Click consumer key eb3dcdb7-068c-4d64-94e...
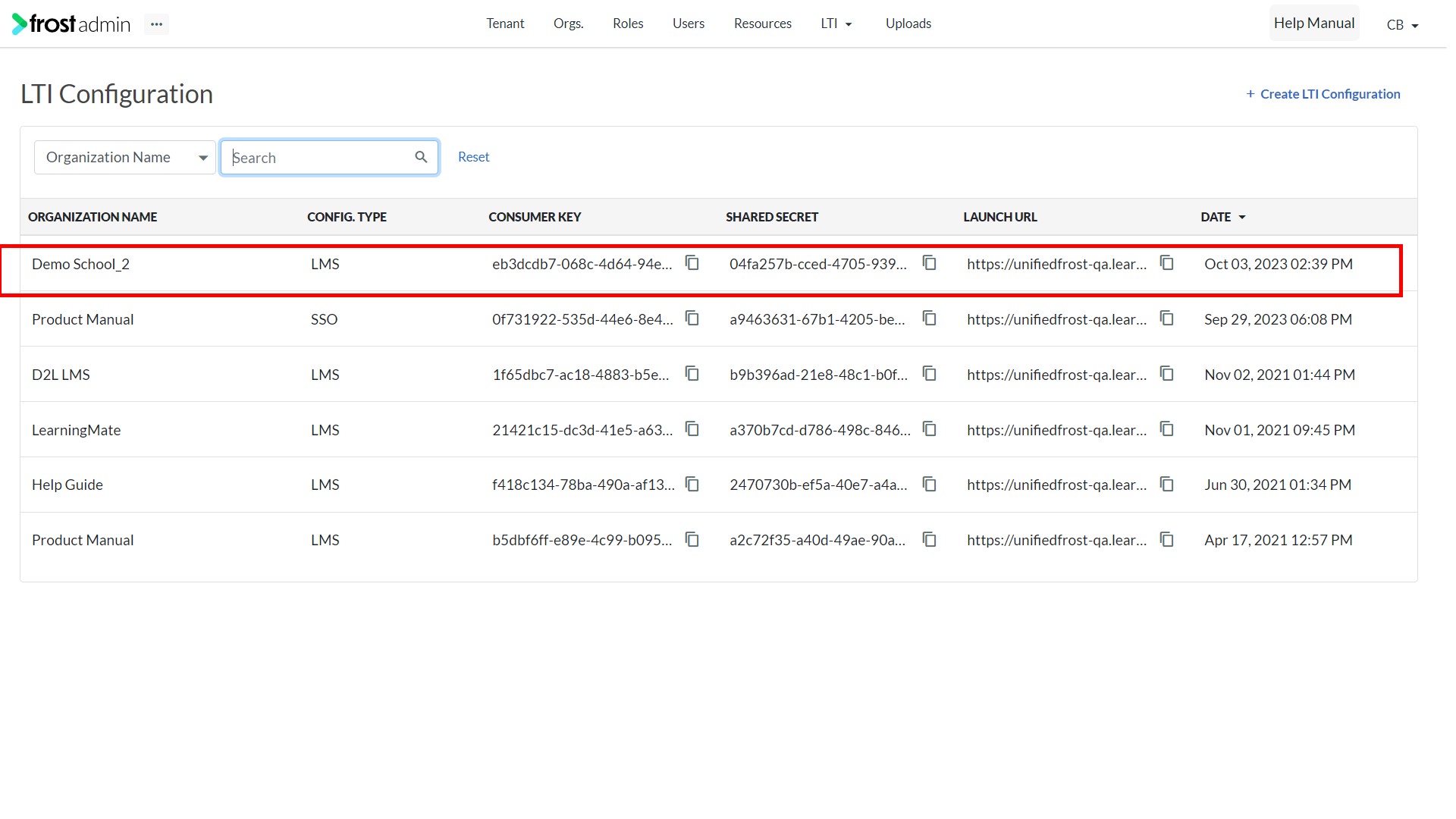Screen dimensions: 1456x819 [x=582, y=264]
